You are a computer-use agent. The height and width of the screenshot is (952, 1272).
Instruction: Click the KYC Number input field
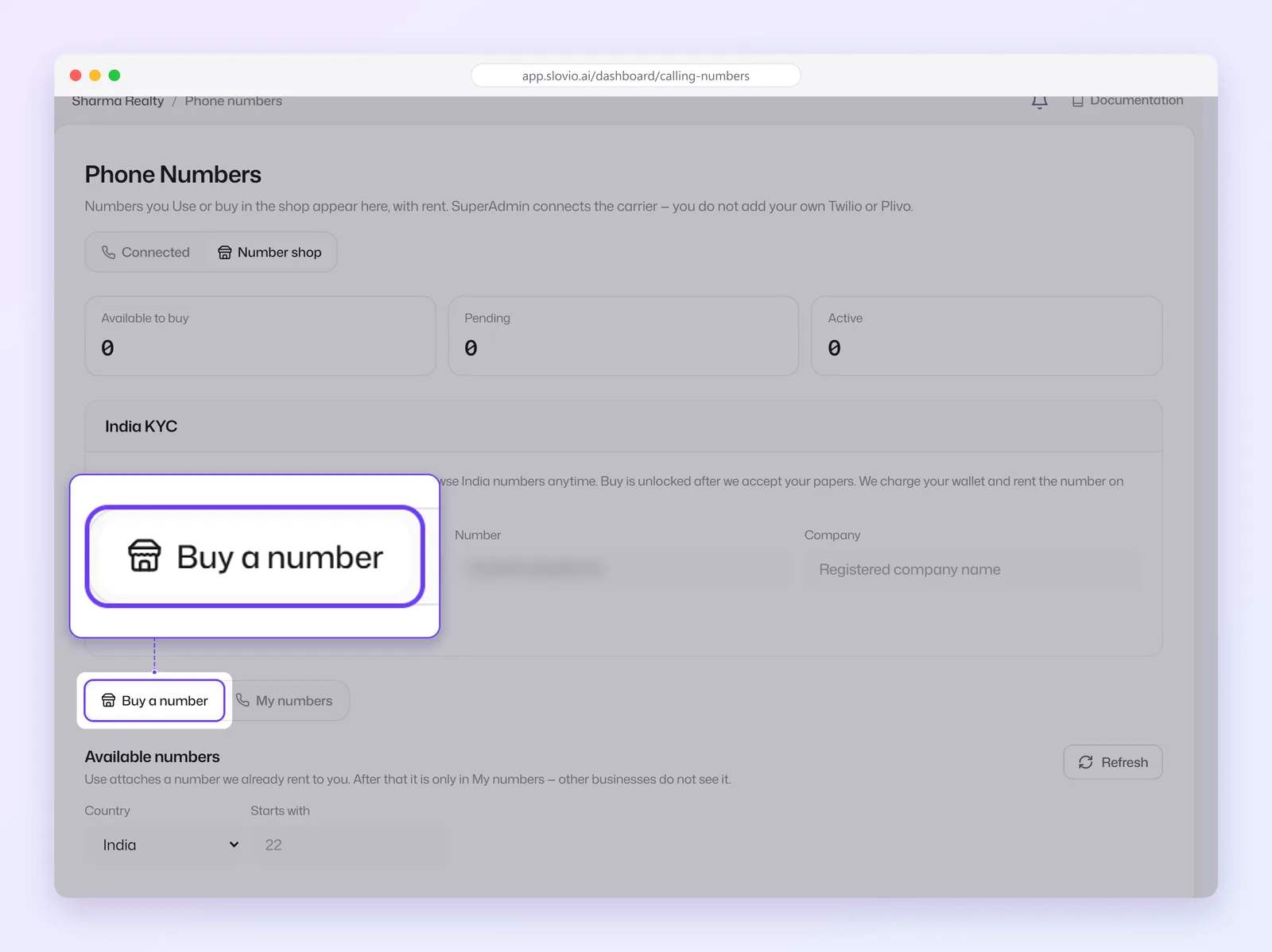[622, 570]
